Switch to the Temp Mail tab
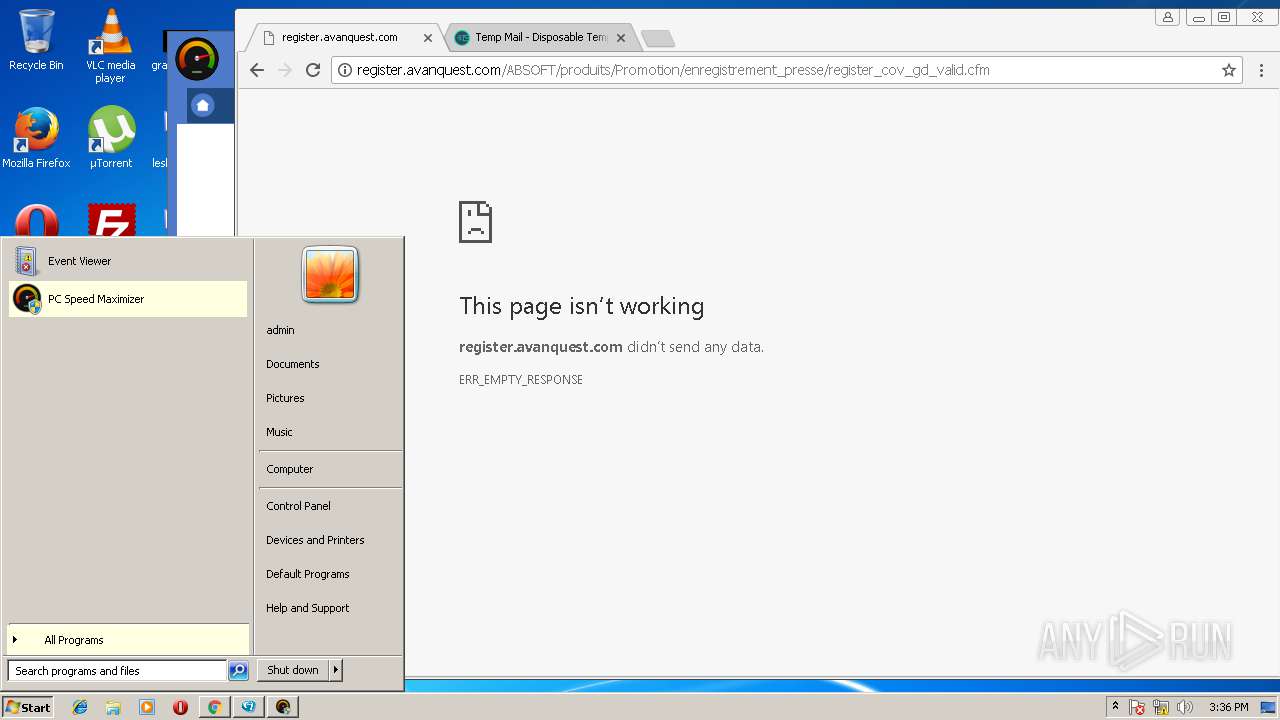The width and height of the screenshot is (1280, 720). coord(541,37)
